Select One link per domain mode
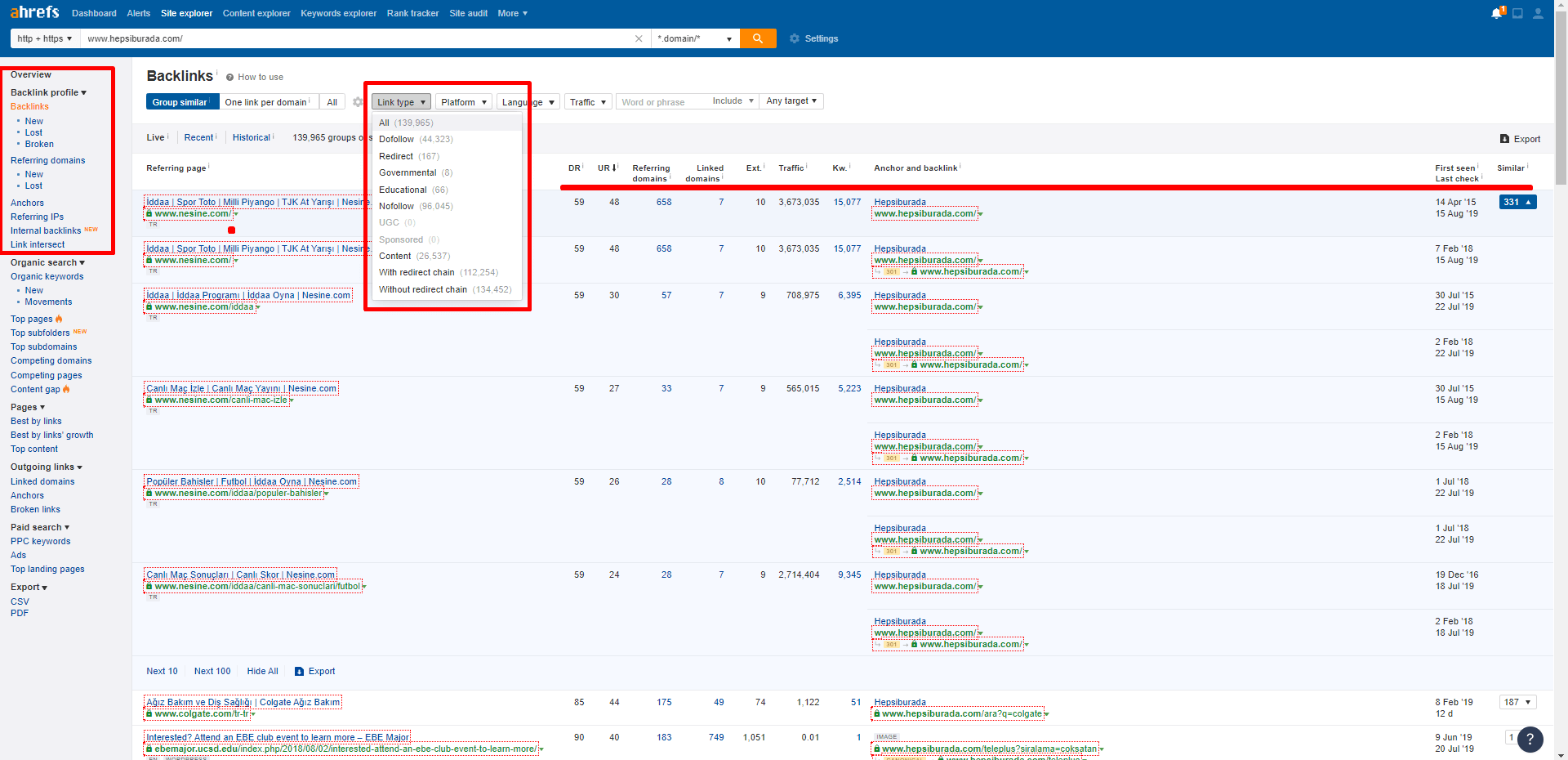The image size is (1568, 760). coord(269,102)
